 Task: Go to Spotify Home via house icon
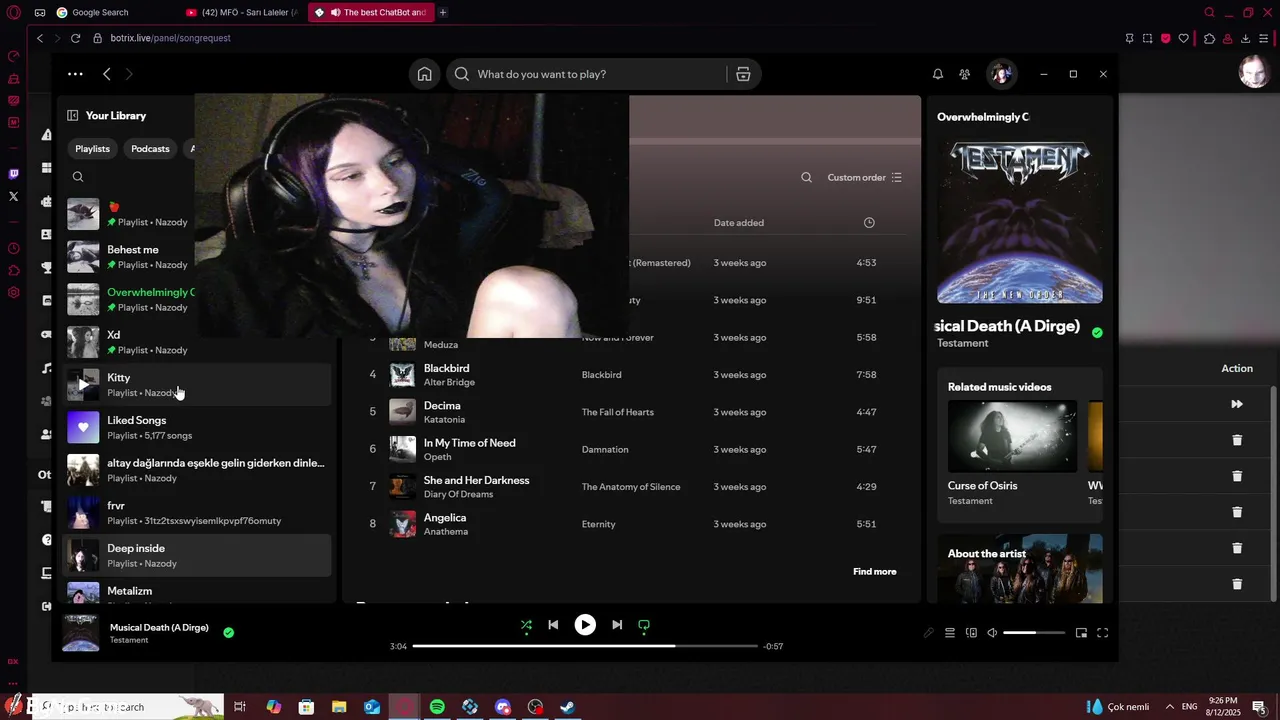425,74
